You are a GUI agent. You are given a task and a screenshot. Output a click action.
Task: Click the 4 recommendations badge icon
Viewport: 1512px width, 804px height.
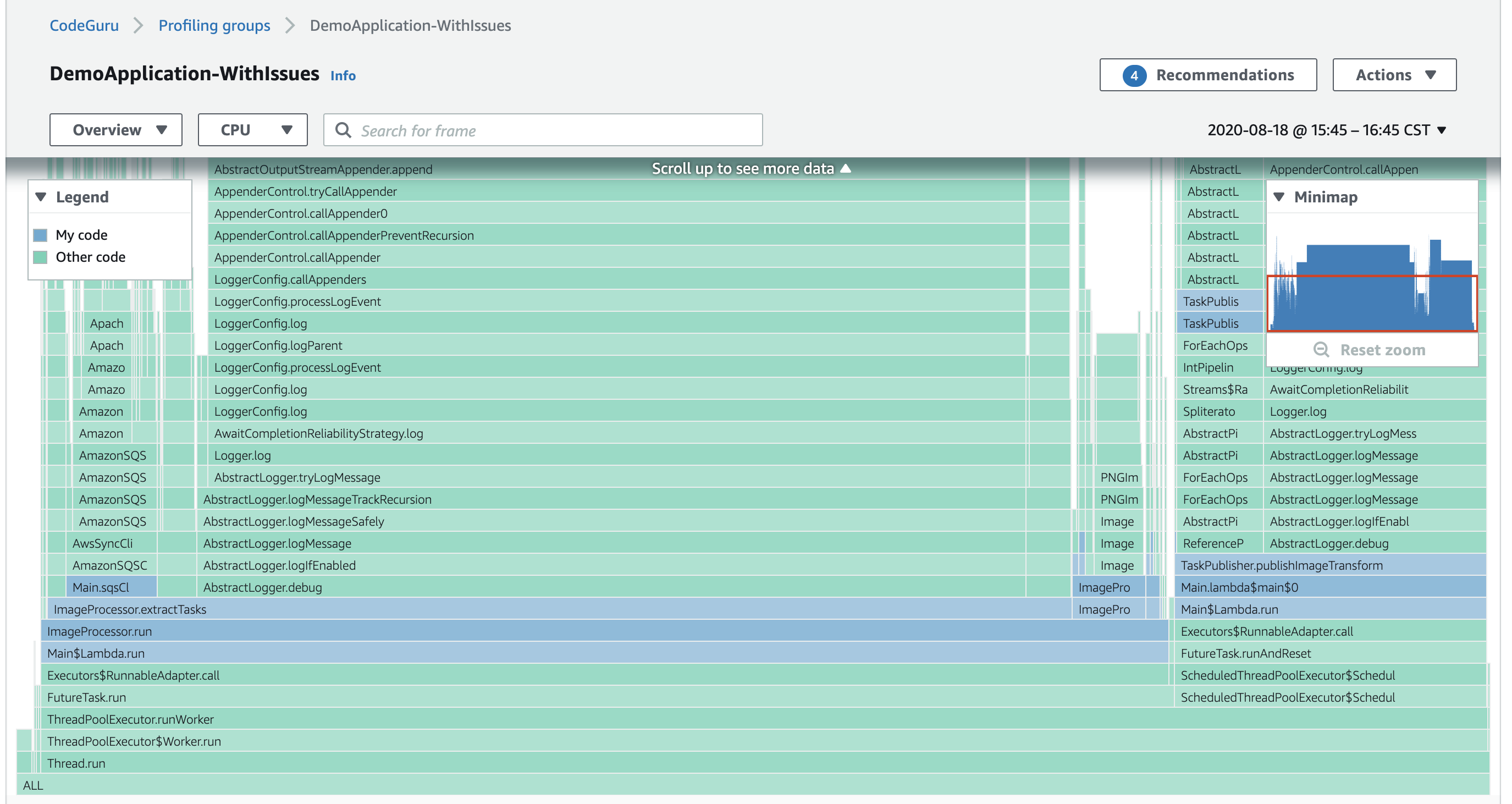pos(1134,75)
